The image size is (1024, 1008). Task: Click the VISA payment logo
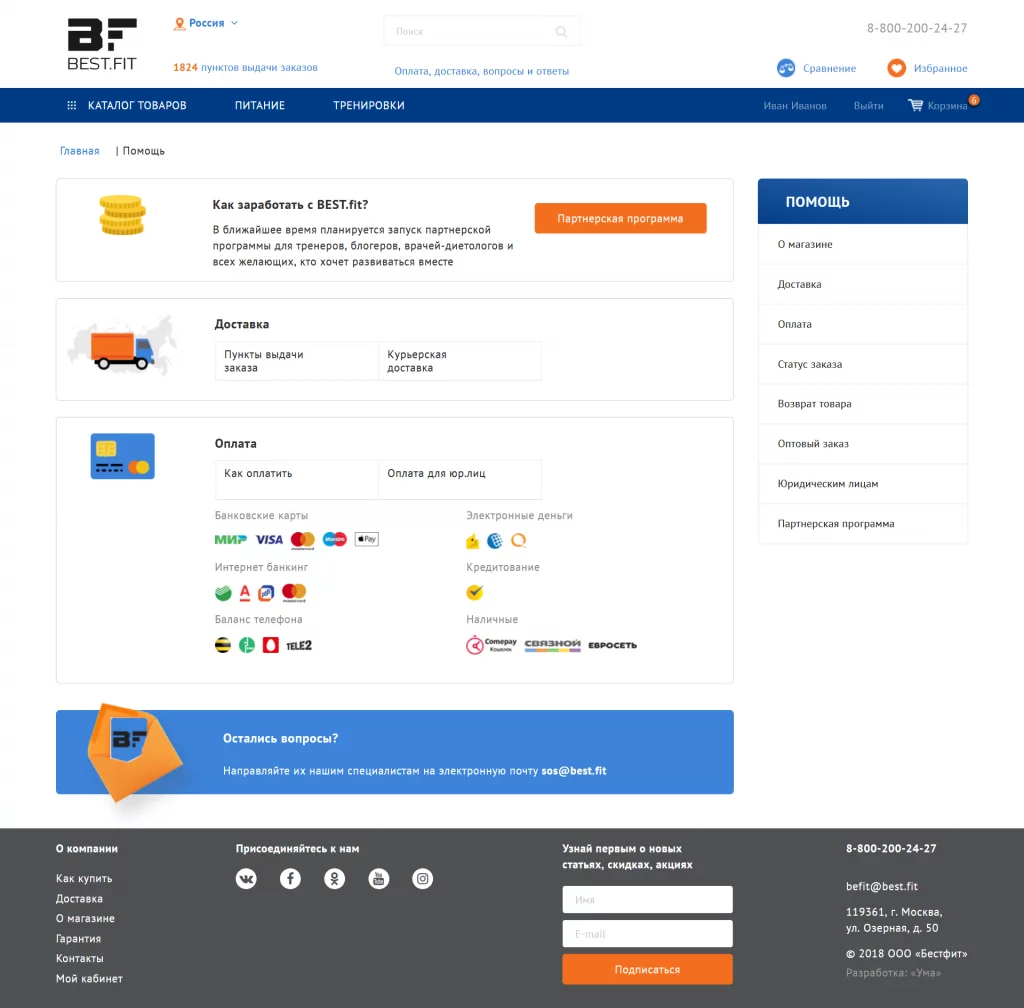tap(269, 540)
